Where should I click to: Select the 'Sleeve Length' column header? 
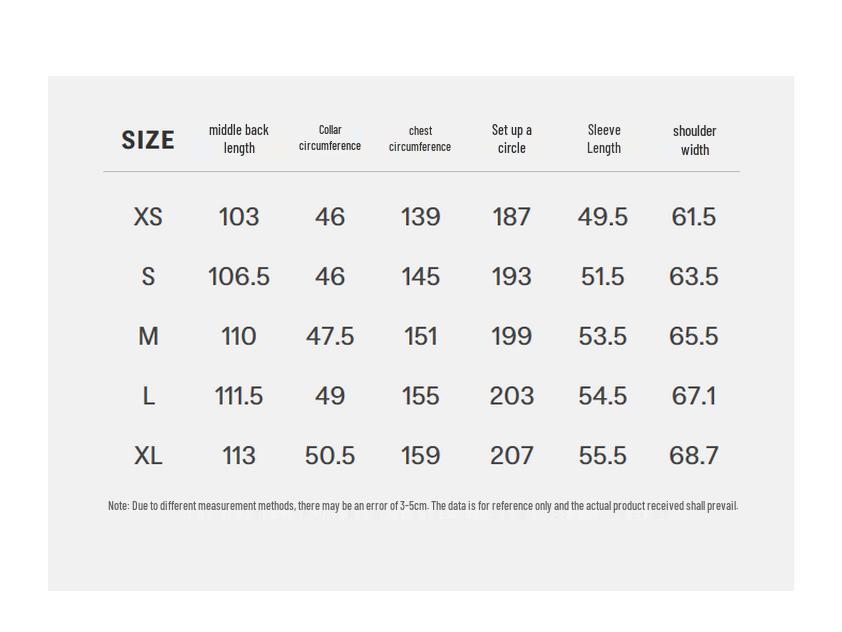point(603,139)
